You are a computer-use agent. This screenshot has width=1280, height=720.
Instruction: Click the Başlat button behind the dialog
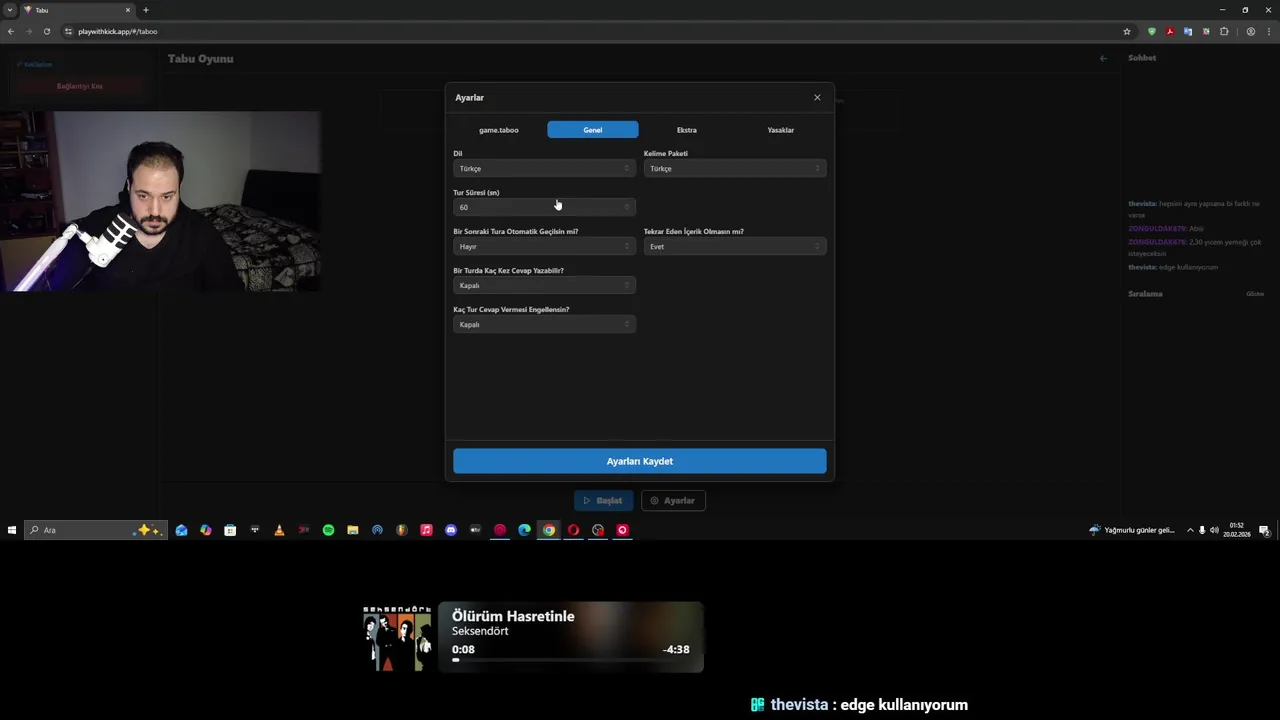[603, 500]
